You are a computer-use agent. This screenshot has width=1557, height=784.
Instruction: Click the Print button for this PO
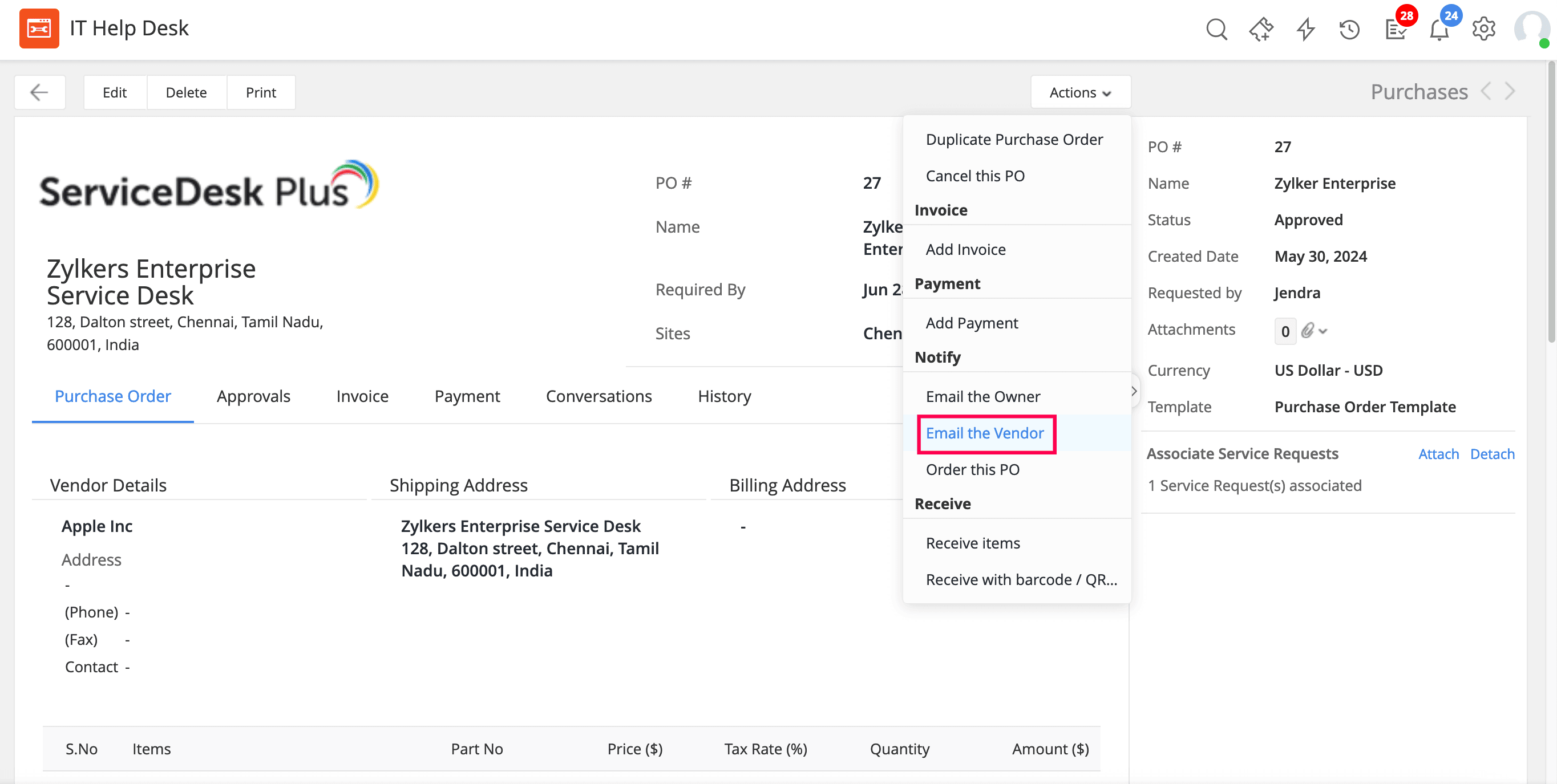coord(261,92)
